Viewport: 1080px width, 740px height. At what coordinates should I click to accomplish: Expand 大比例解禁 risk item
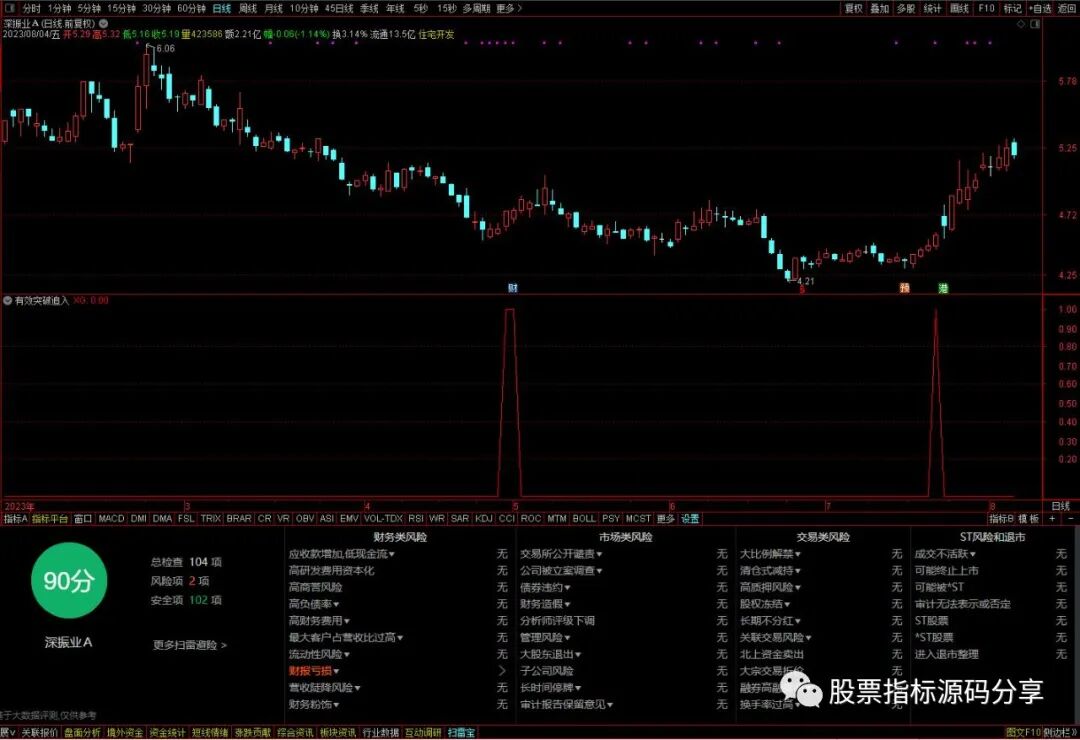click(x=771, y=554)
